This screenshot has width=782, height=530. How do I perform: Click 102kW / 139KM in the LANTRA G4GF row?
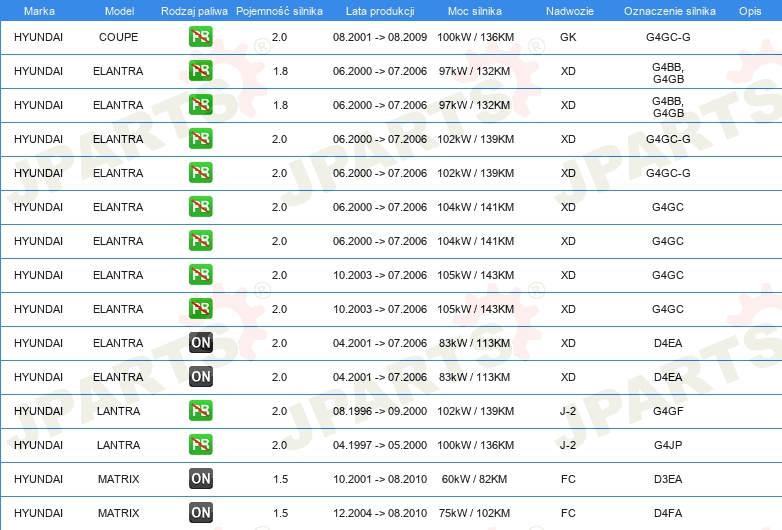tap(475, 411)
